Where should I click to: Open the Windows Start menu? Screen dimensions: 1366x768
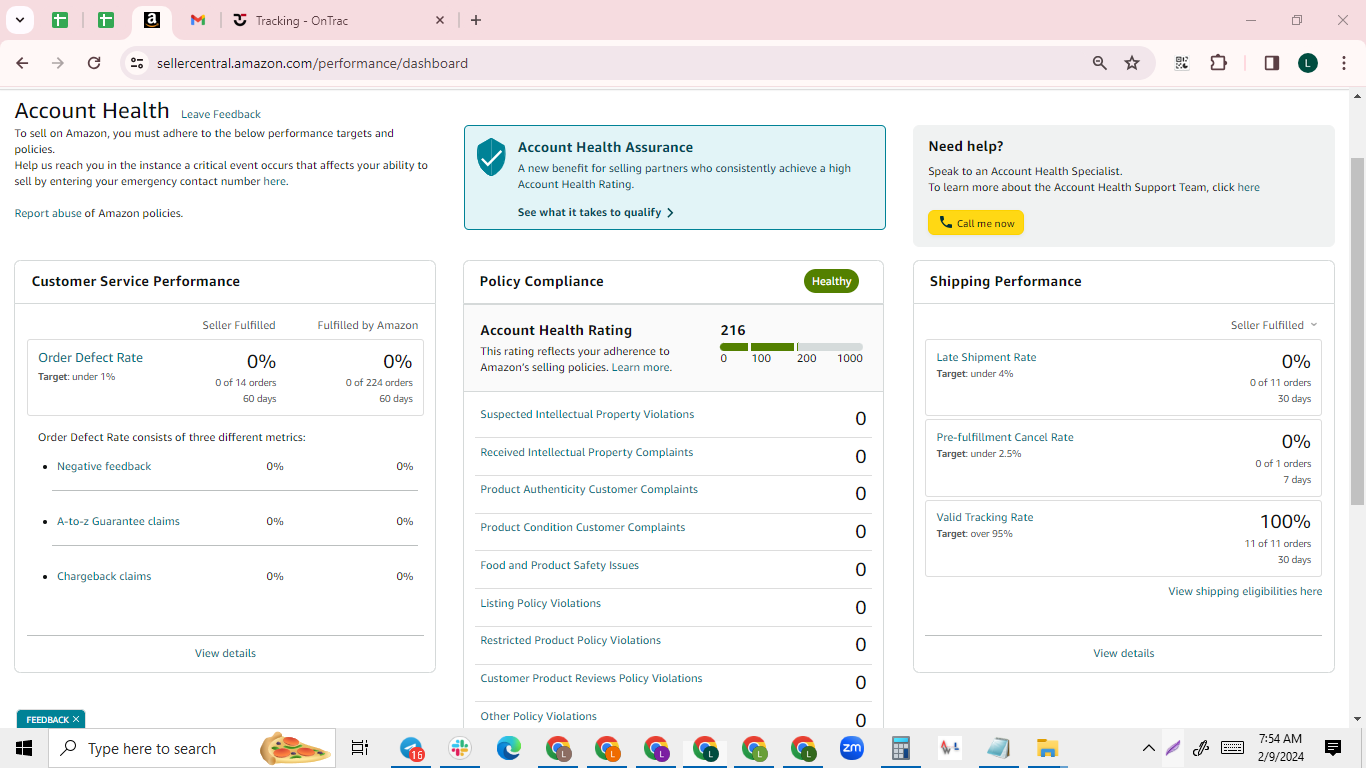(23, 748)
